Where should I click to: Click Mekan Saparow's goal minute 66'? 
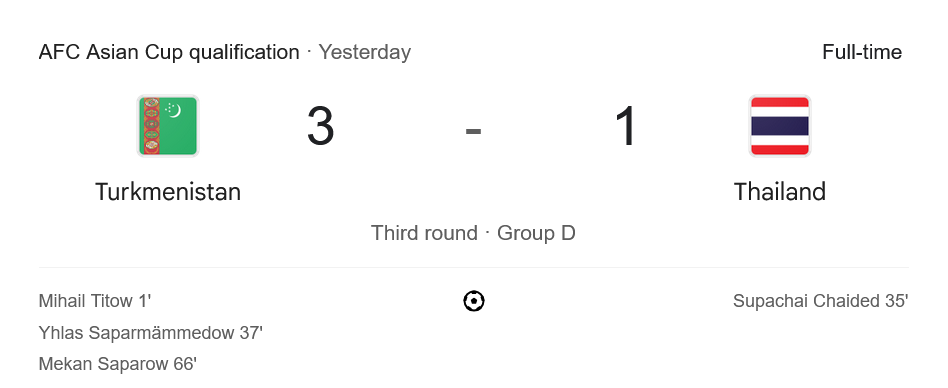click(185, 364)
